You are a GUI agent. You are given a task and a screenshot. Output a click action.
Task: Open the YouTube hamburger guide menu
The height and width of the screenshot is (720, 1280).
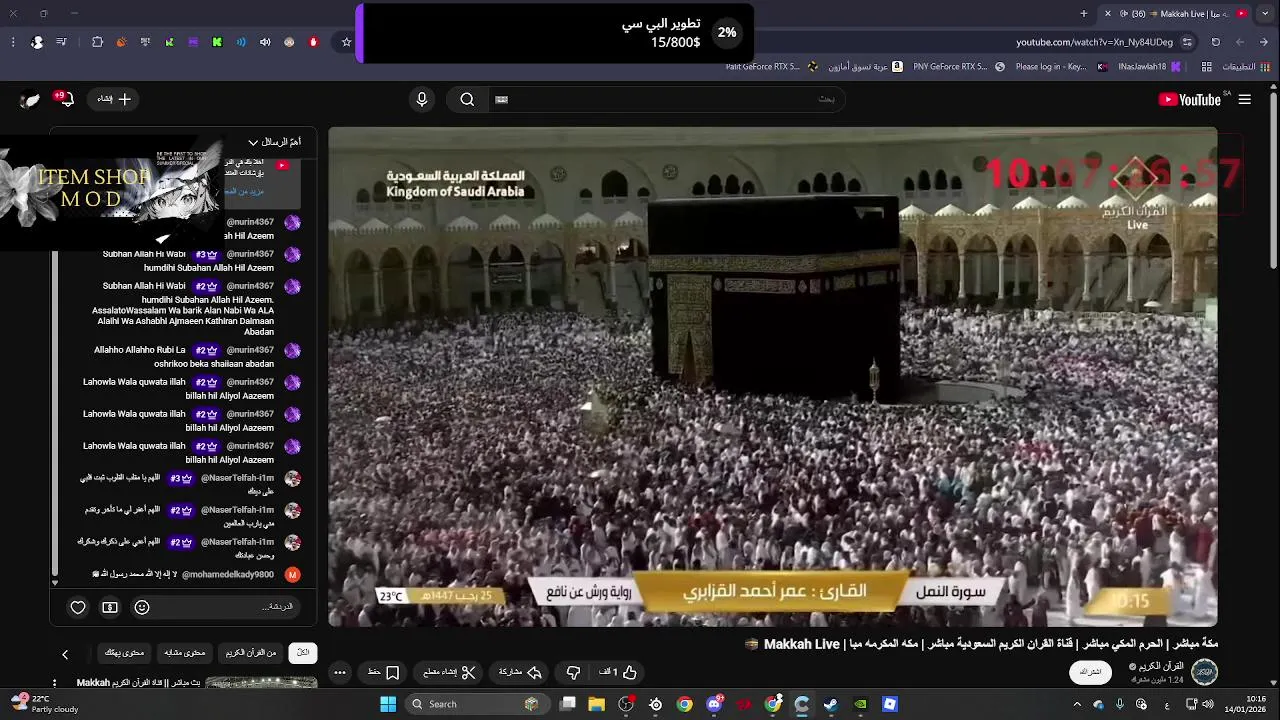click(x=1244, y=99)
